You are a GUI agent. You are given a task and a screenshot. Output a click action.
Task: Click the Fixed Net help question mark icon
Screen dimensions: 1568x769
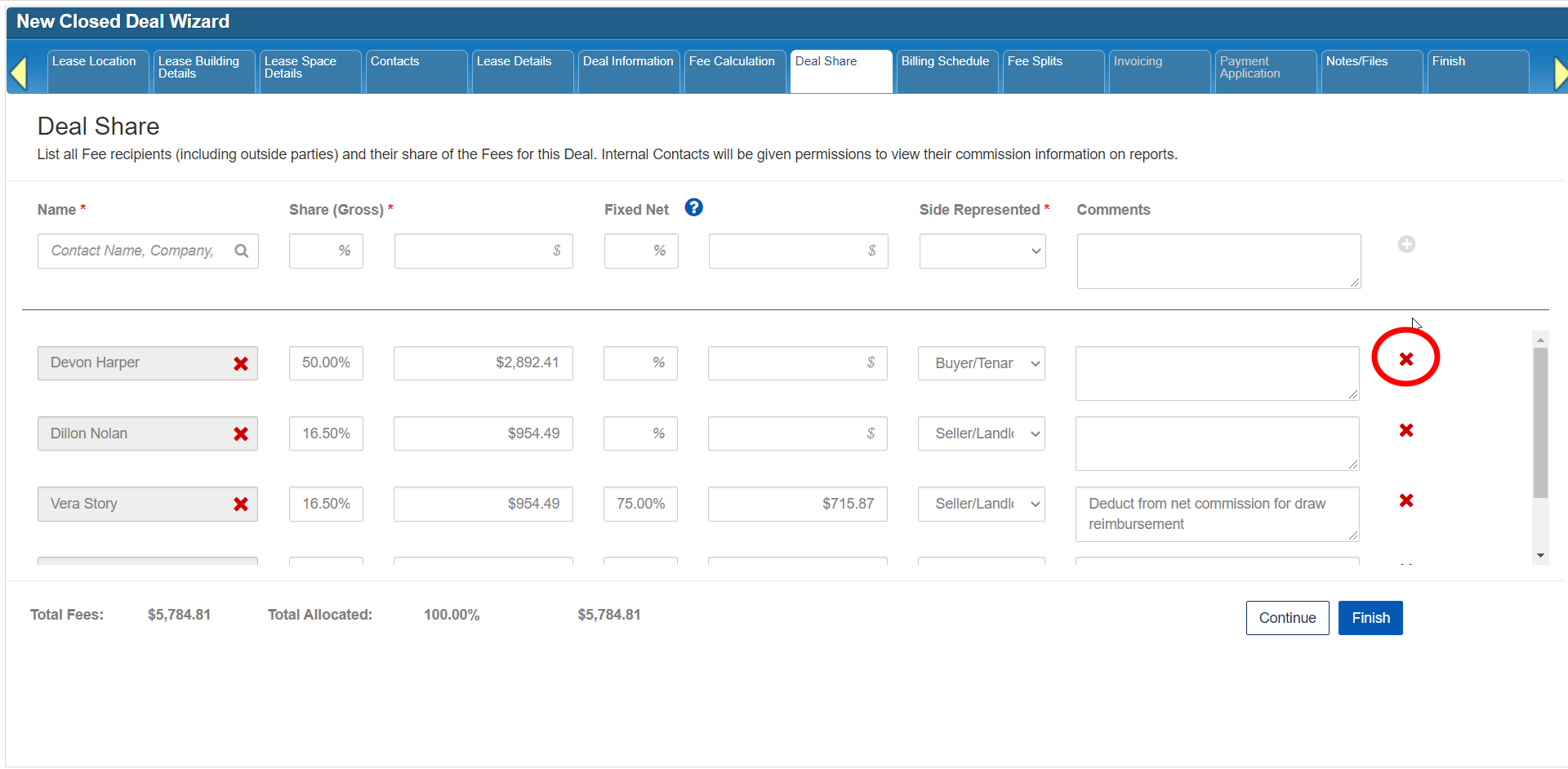[693, 208]
